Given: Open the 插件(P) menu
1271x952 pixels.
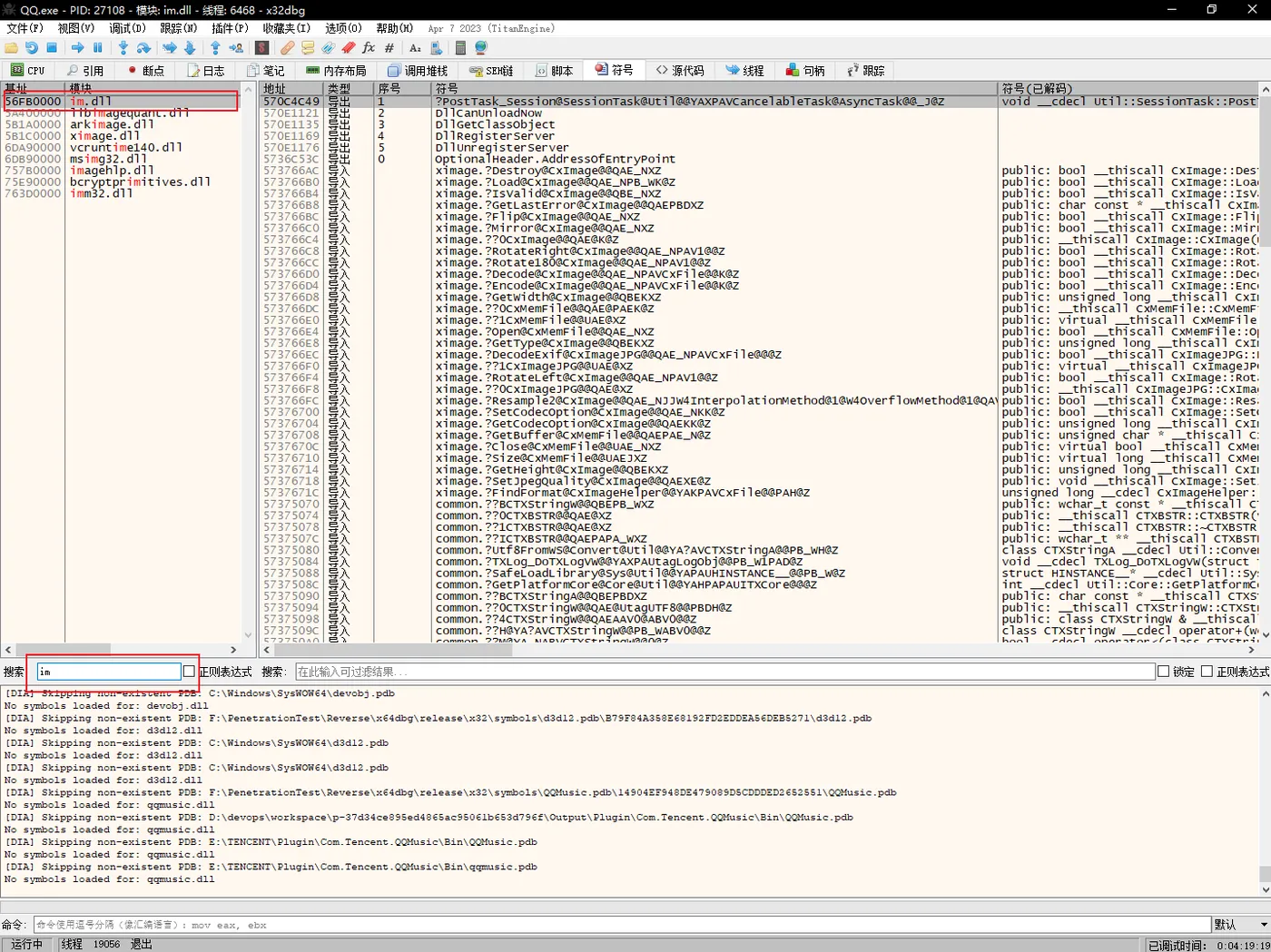Looking at the screenshot, I should tap(230, 28).
